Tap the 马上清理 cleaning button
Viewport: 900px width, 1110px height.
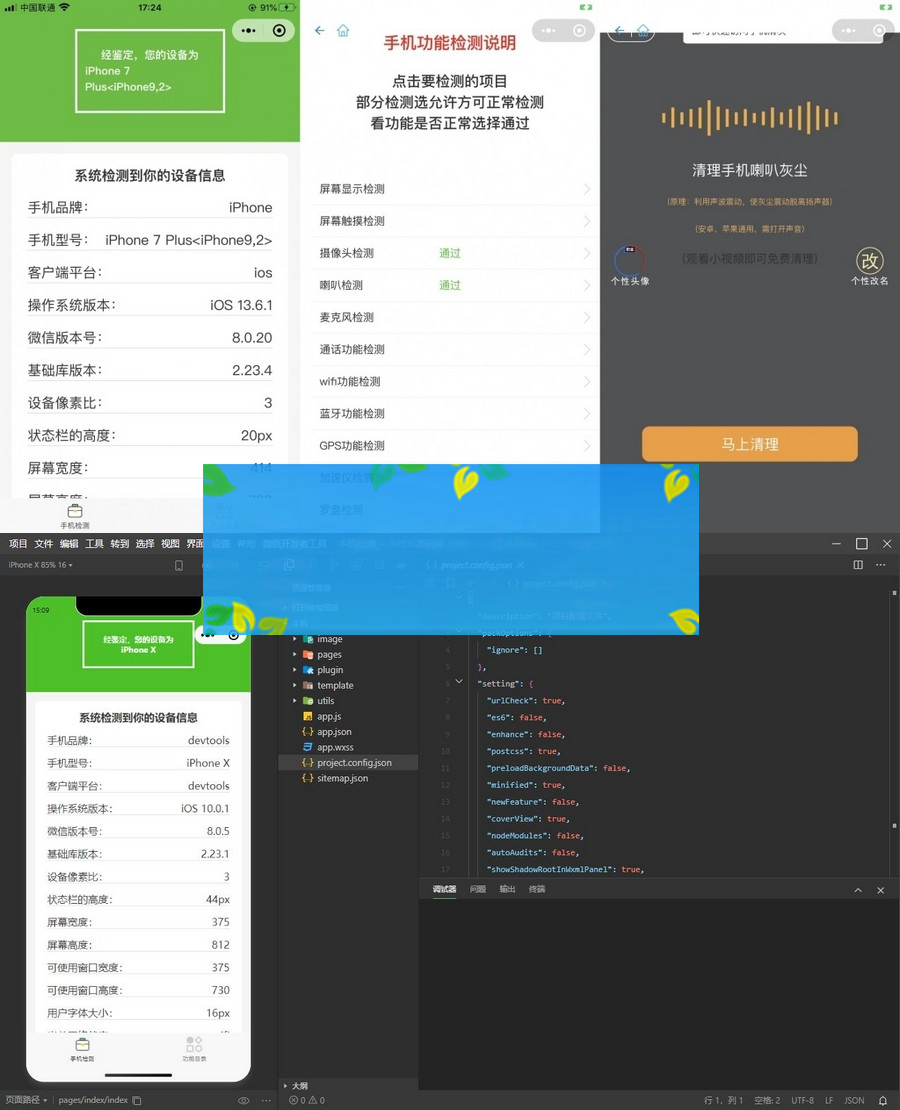coord(749,444)
